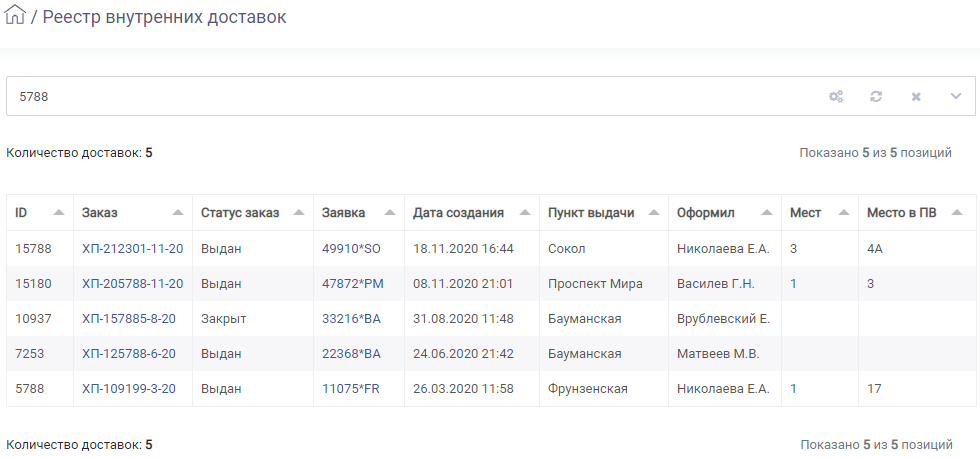Viewport: 980px width, 459px height.
Task: Clear the search field with X icon
Action: coord(916,96)
